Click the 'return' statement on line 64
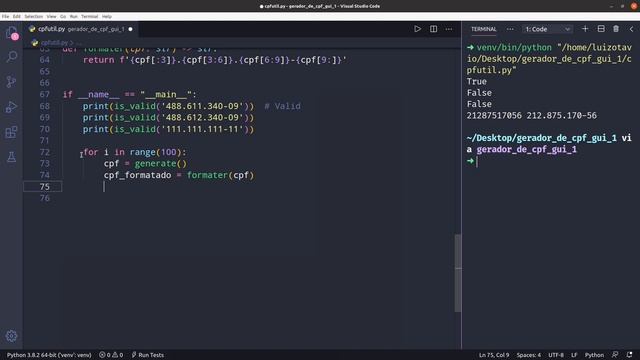This screenshot has height=360, width=640. point(99,60)
